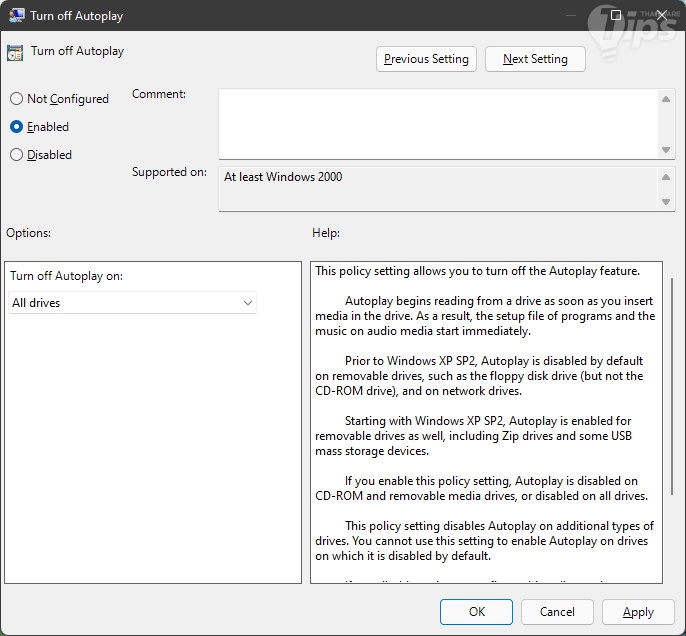The height and width of the screenshot is (636, 686).
Task: Click the 'Turn off Autoplay' policy heading
Action: 77,51
